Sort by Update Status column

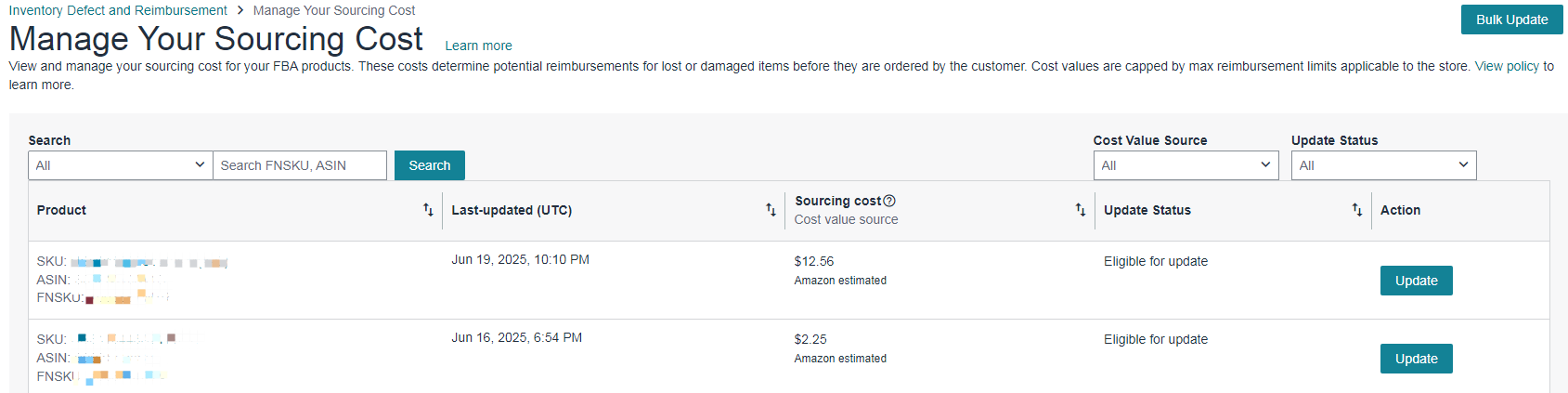coord(1356,210)
